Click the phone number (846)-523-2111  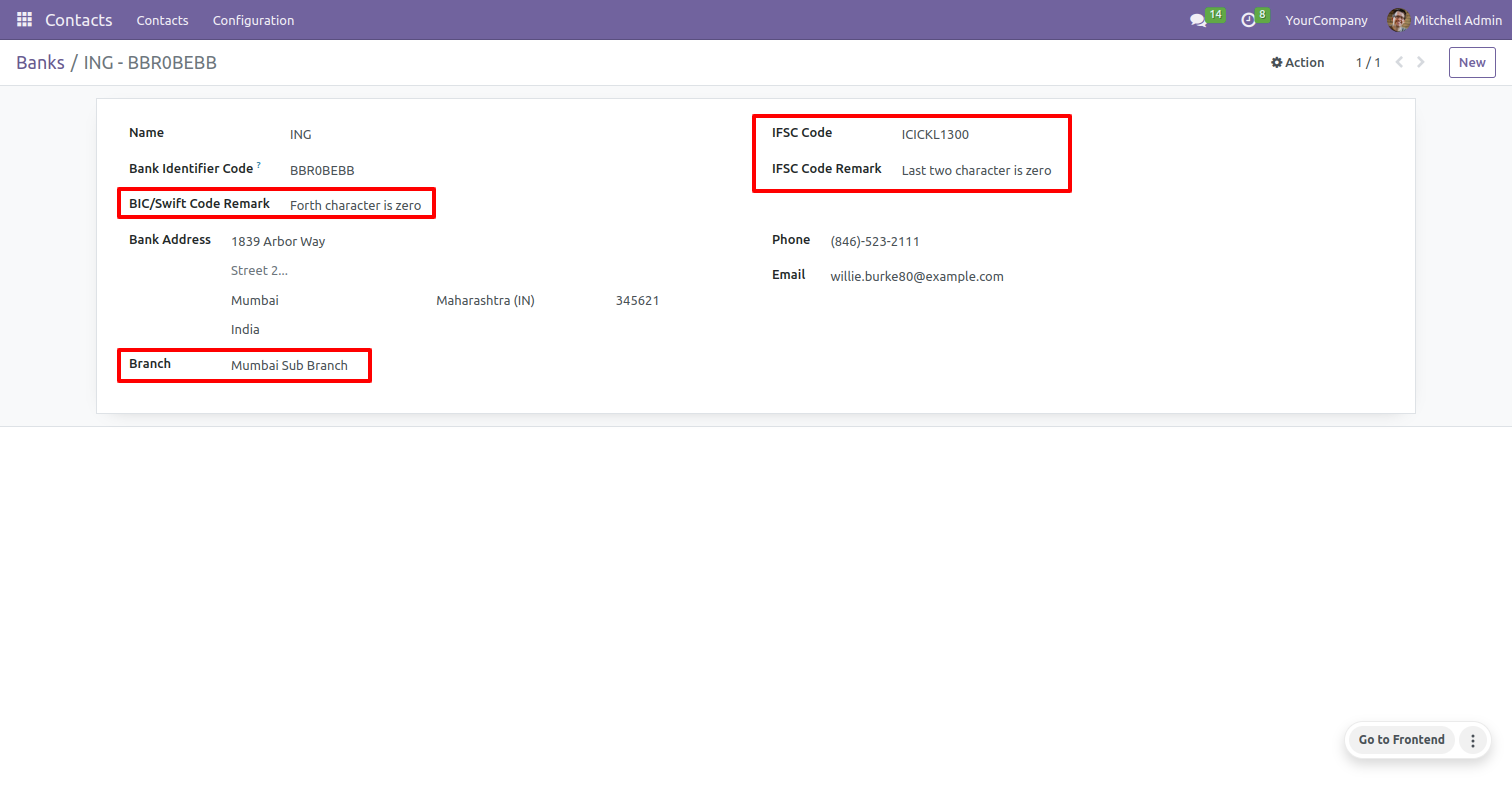point(875,241)
